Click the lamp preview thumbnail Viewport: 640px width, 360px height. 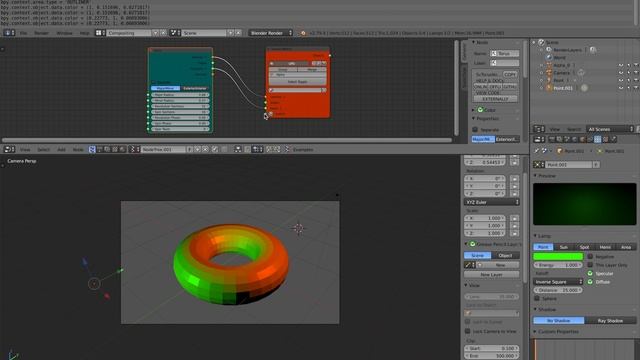(584, 204)
